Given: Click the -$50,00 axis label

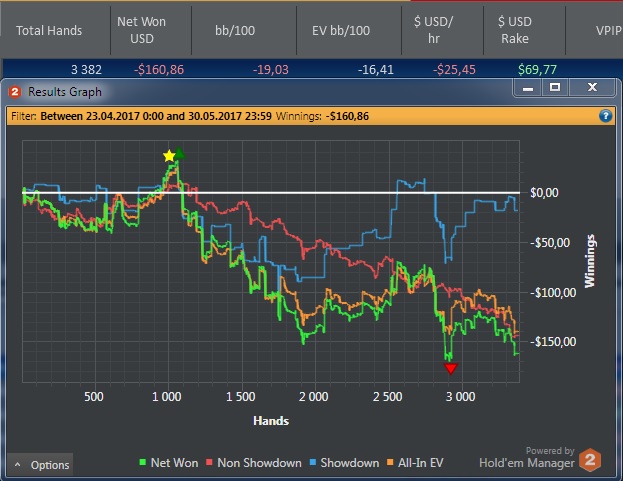Looking at the screenshot, I should tap(550, 243).
